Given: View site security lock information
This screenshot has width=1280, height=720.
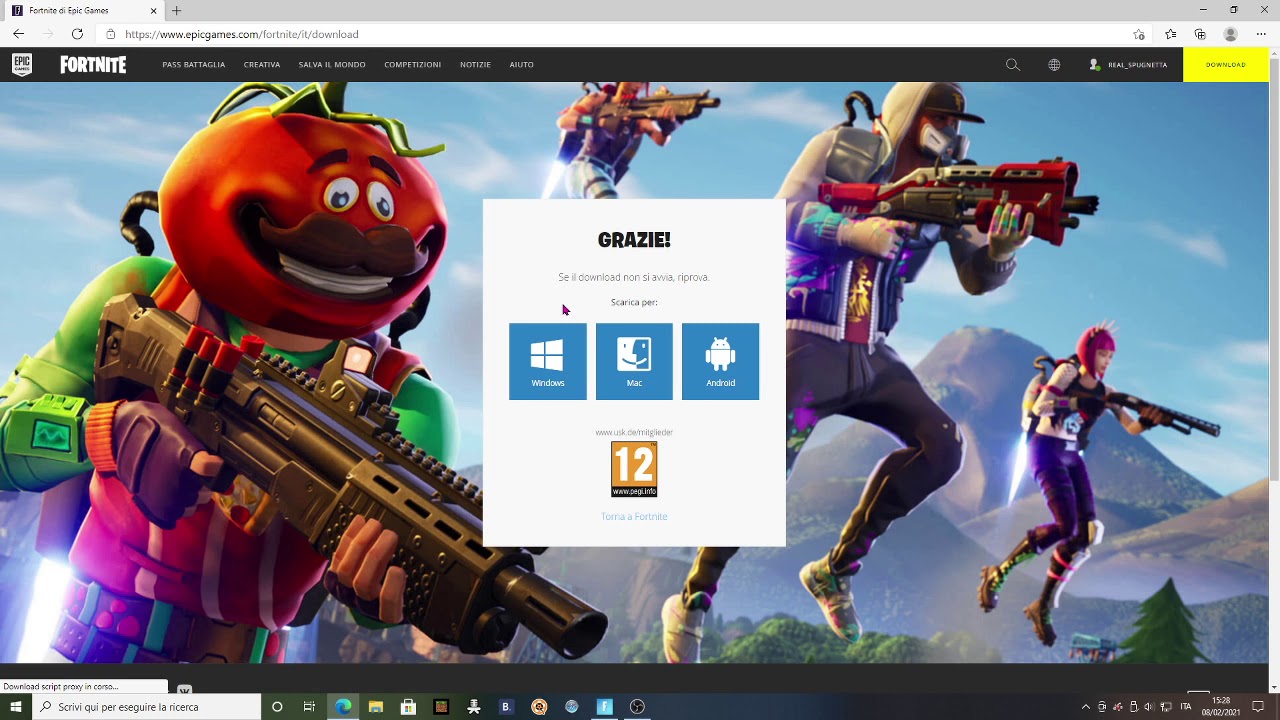Looking at the screenshot, I should pyautogui.click(x=111, y=34).
